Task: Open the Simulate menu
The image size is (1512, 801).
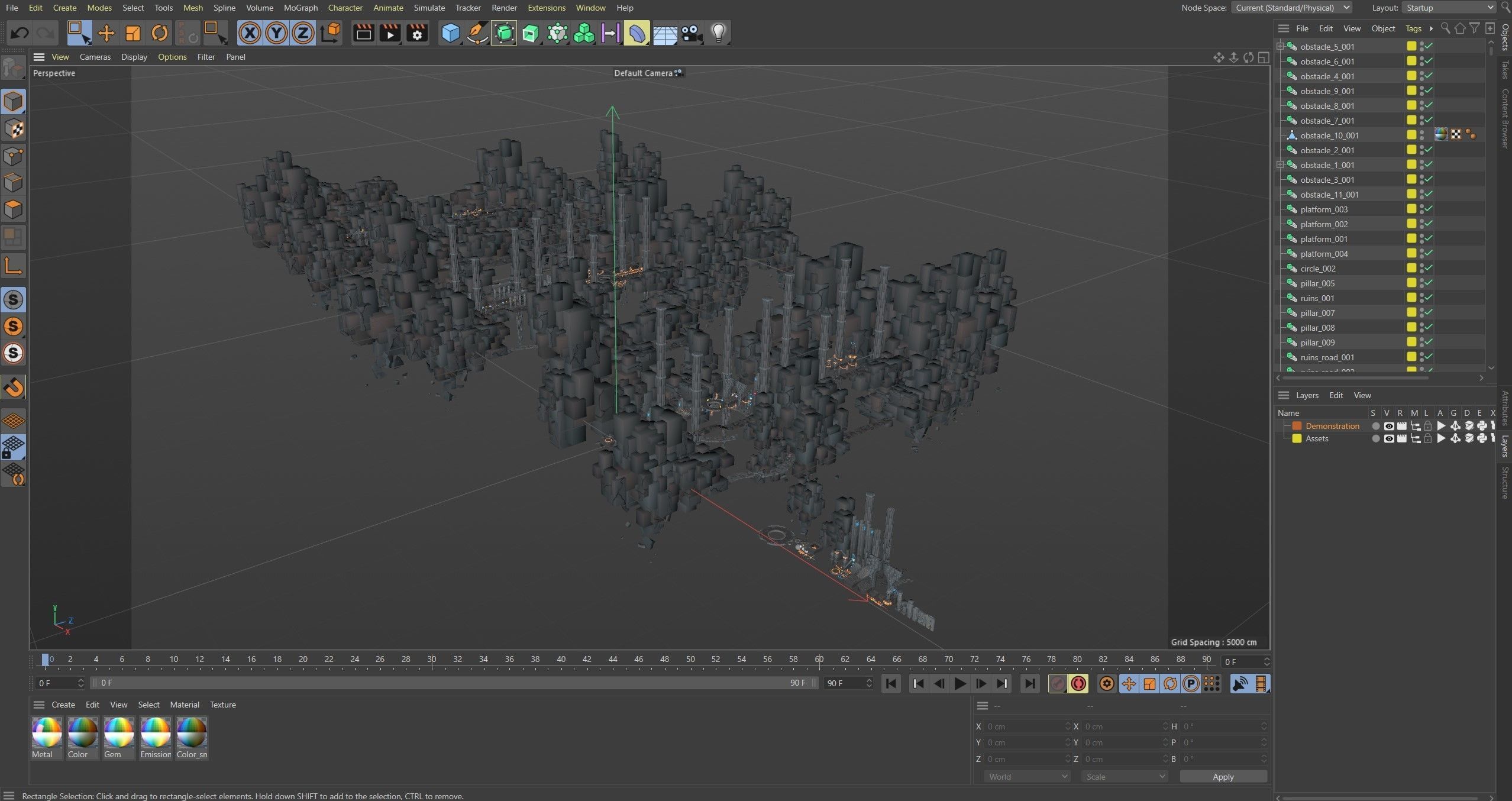Action: (429, 8)
